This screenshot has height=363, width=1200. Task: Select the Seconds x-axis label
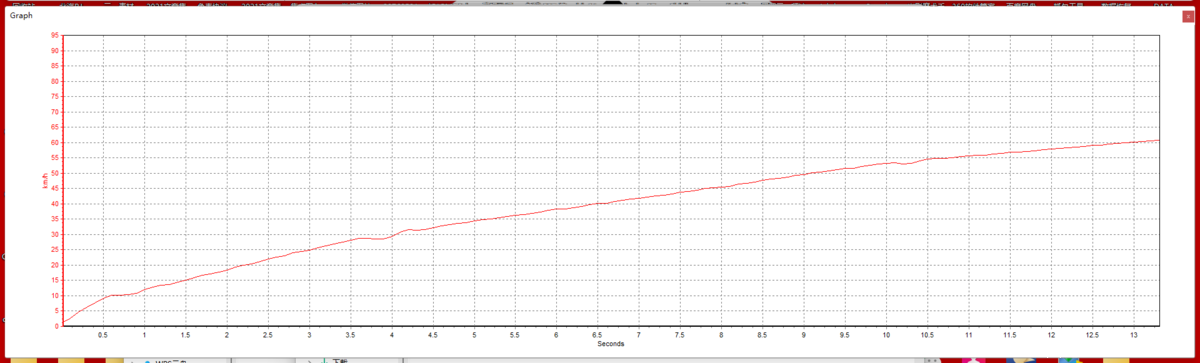[611, 344]
